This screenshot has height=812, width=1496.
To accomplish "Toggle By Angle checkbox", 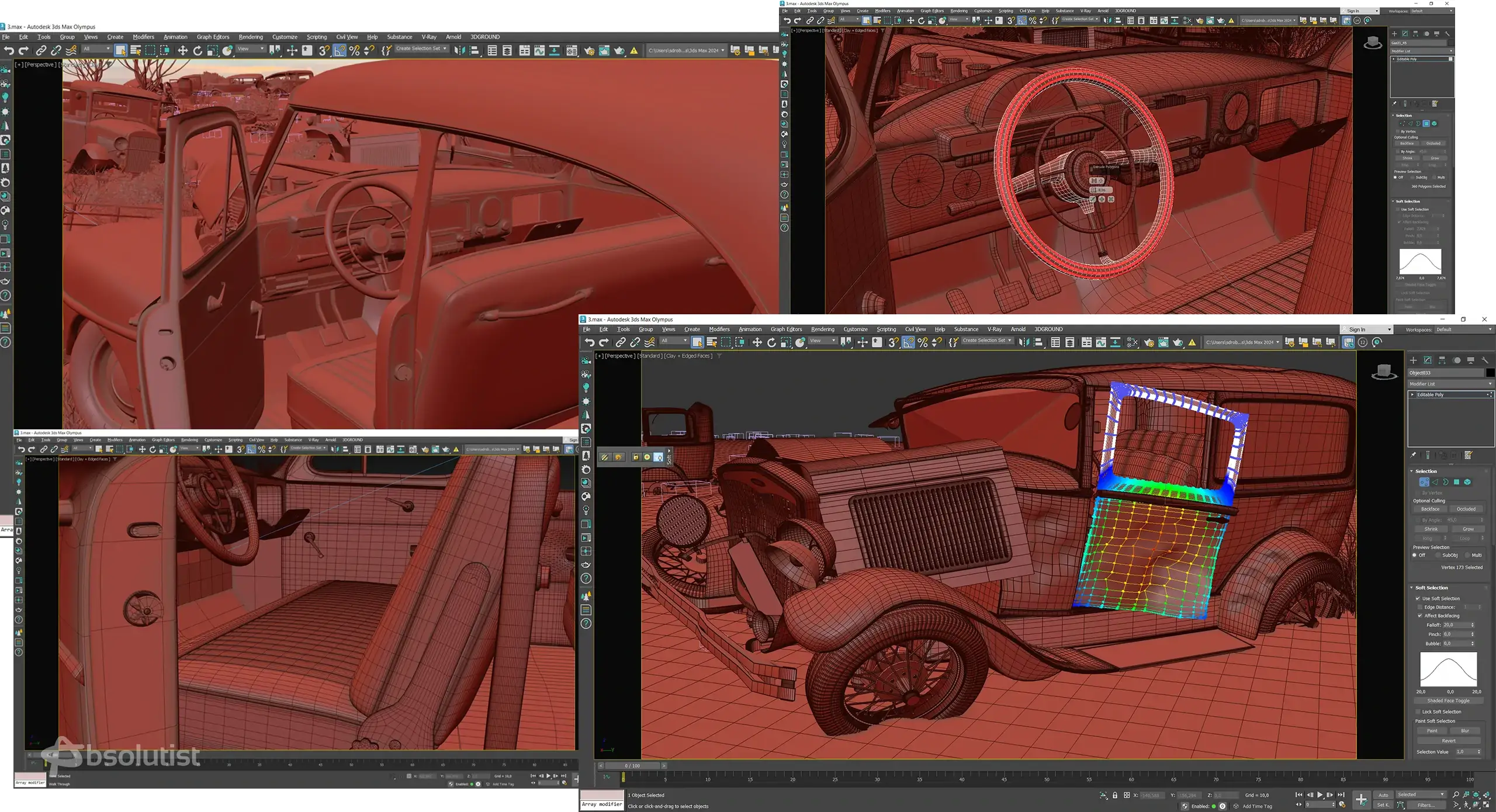I will click(x=1418, y=520).
